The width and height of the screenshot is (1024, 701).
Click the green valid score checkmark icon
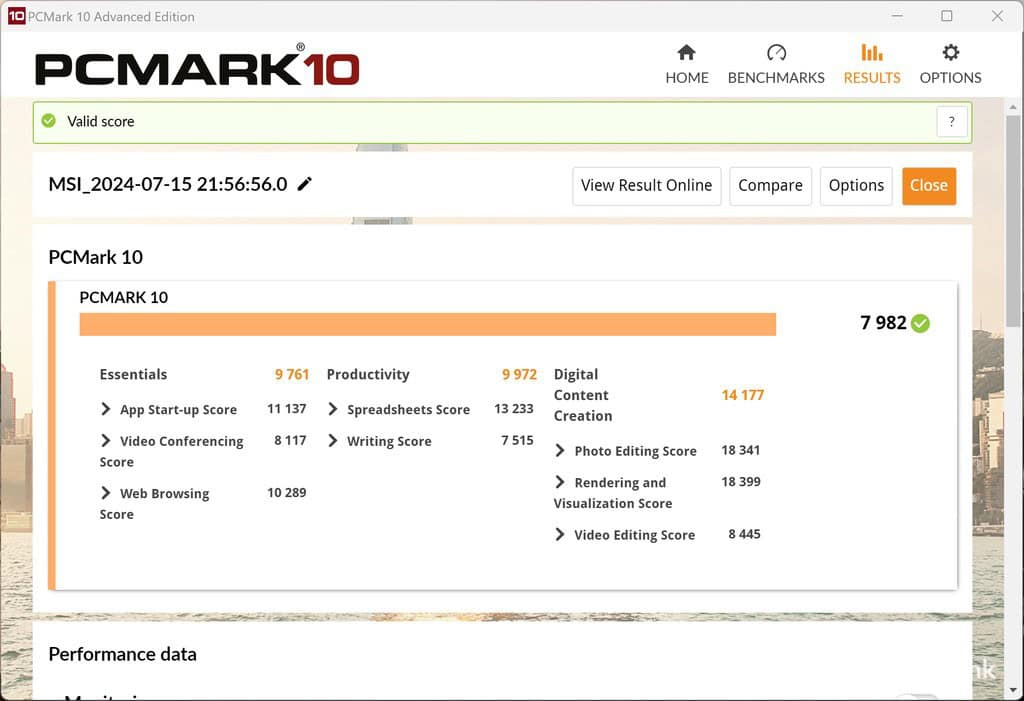coord(48,121)
